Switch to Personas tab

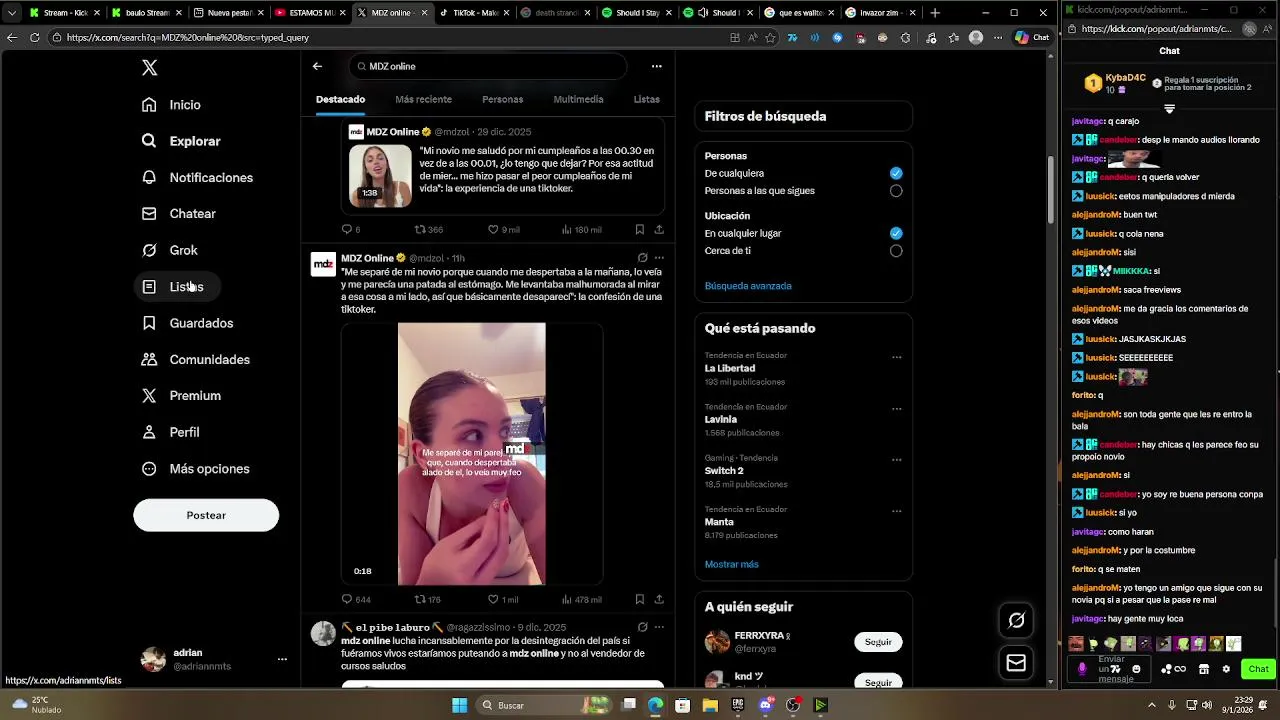click(x=502, y=99)
